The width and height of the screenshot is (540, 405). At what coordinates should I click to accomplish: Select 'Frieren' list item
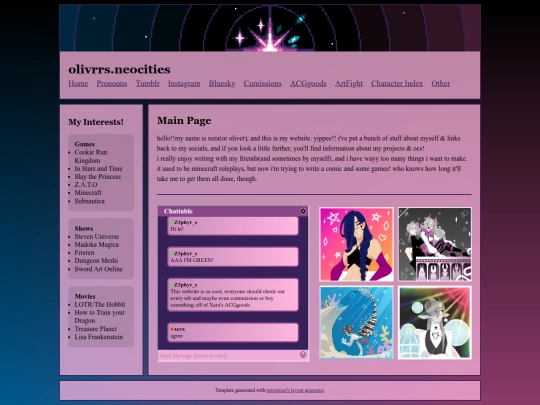click(84, 252)
